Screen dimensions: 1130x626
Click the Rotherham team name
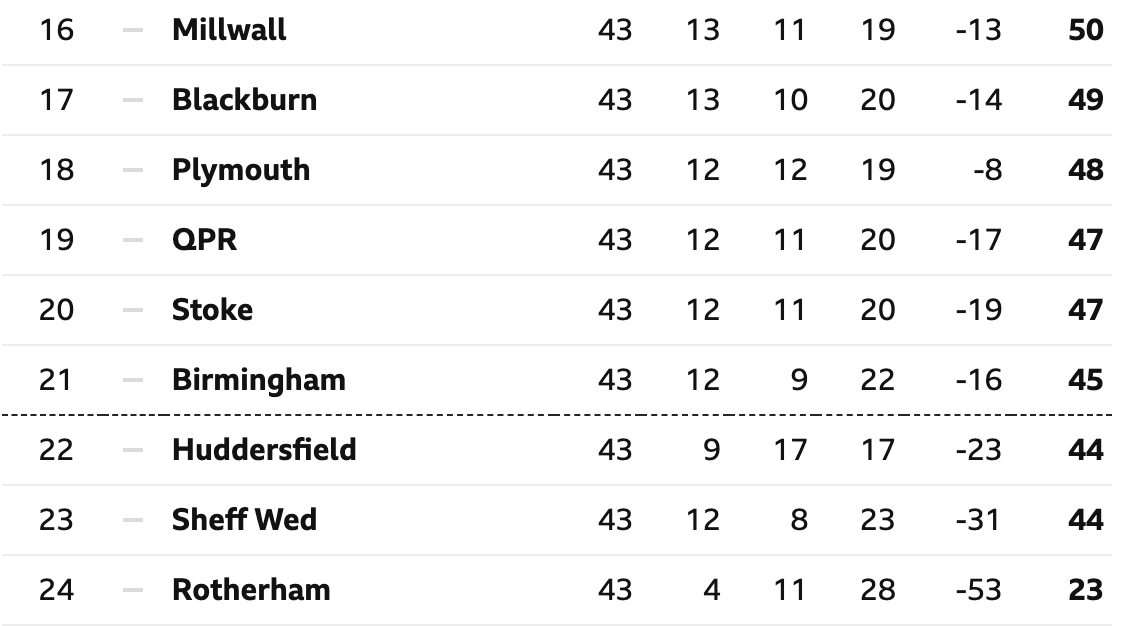click(251, 590)
